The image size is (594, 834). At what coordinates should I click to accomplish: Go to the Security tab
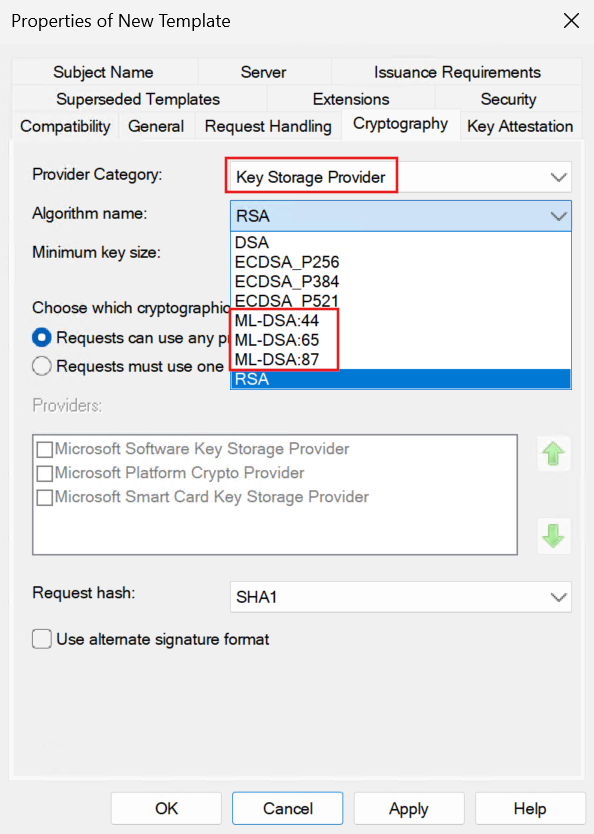(x=508, y=99)
